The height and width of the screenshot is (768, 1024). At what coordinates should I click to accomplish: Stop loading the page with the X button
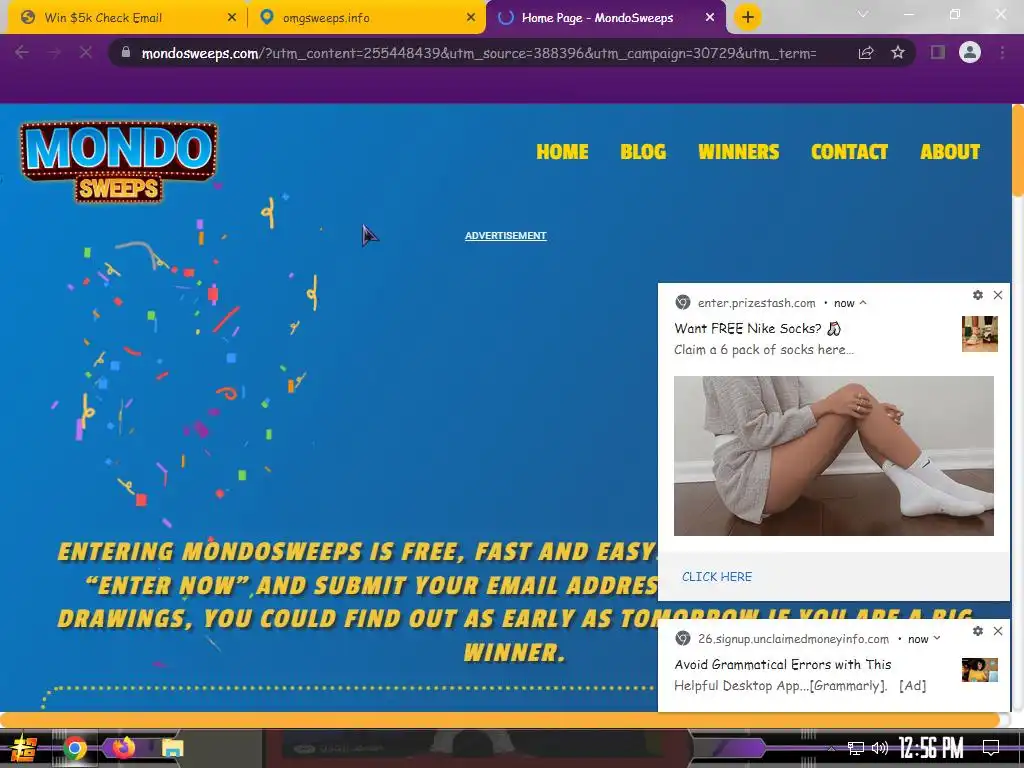[x=86, y=52]
